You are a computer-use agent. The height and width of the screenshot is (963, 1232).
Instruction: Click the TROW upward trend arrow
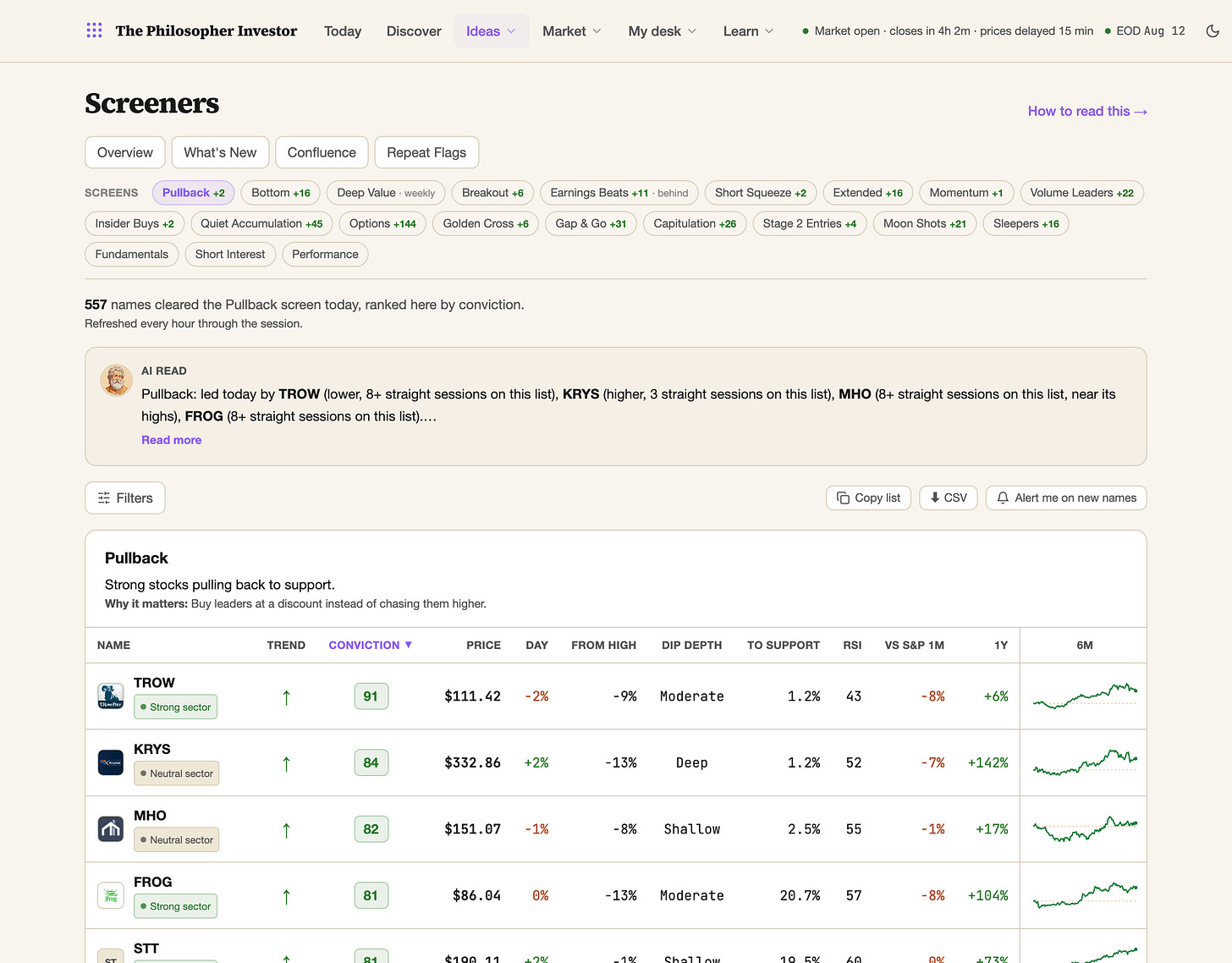coord(286,696)
